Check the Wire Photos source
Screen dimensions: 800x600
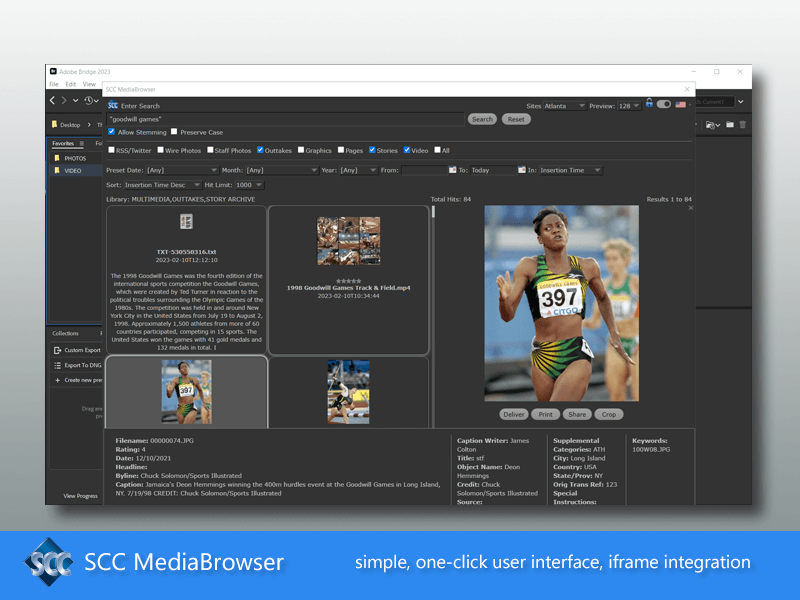pos(160,150)
